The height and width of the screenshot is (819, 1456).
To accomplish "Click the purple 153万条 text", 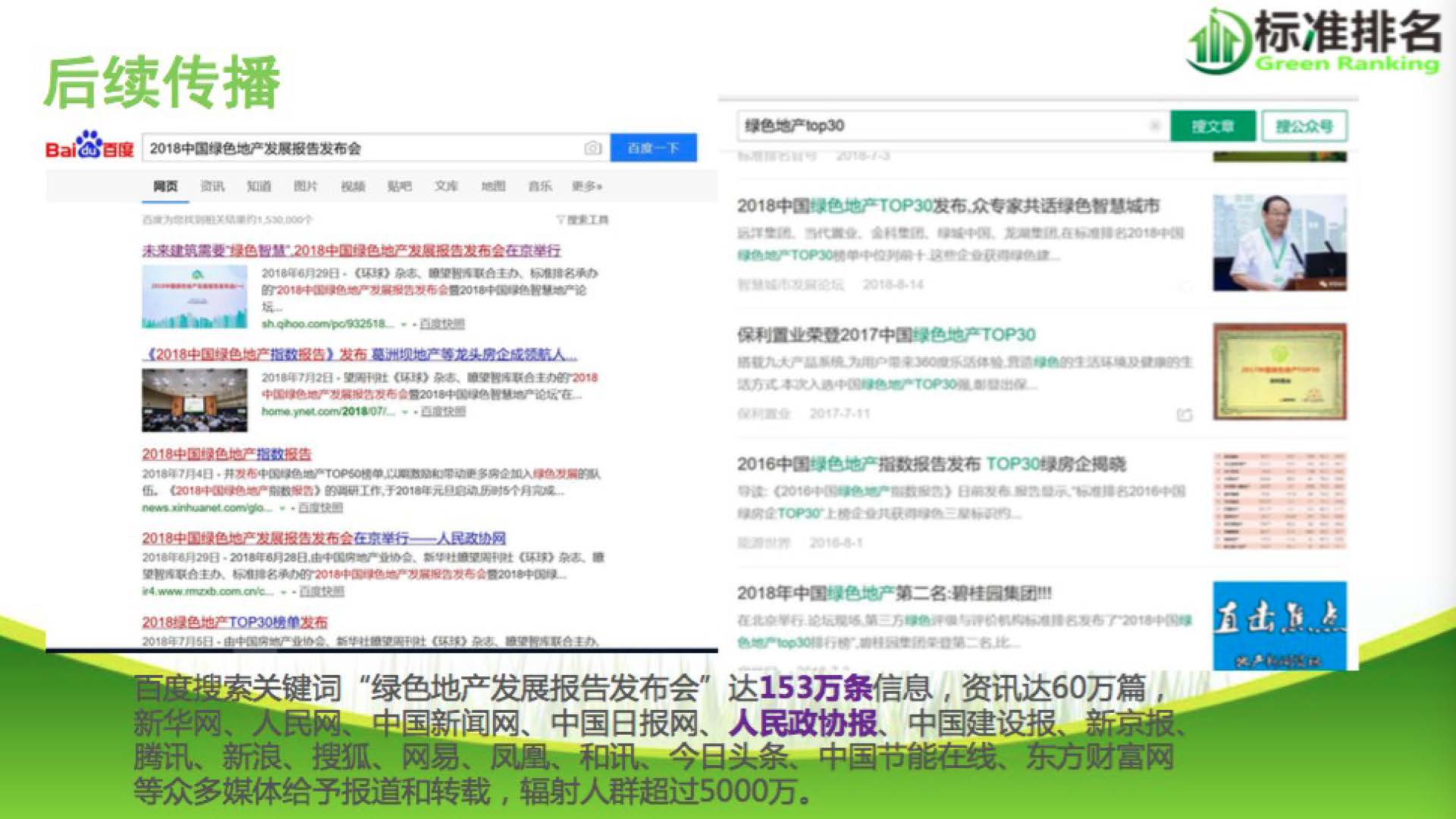I will (x=815, y=688).
